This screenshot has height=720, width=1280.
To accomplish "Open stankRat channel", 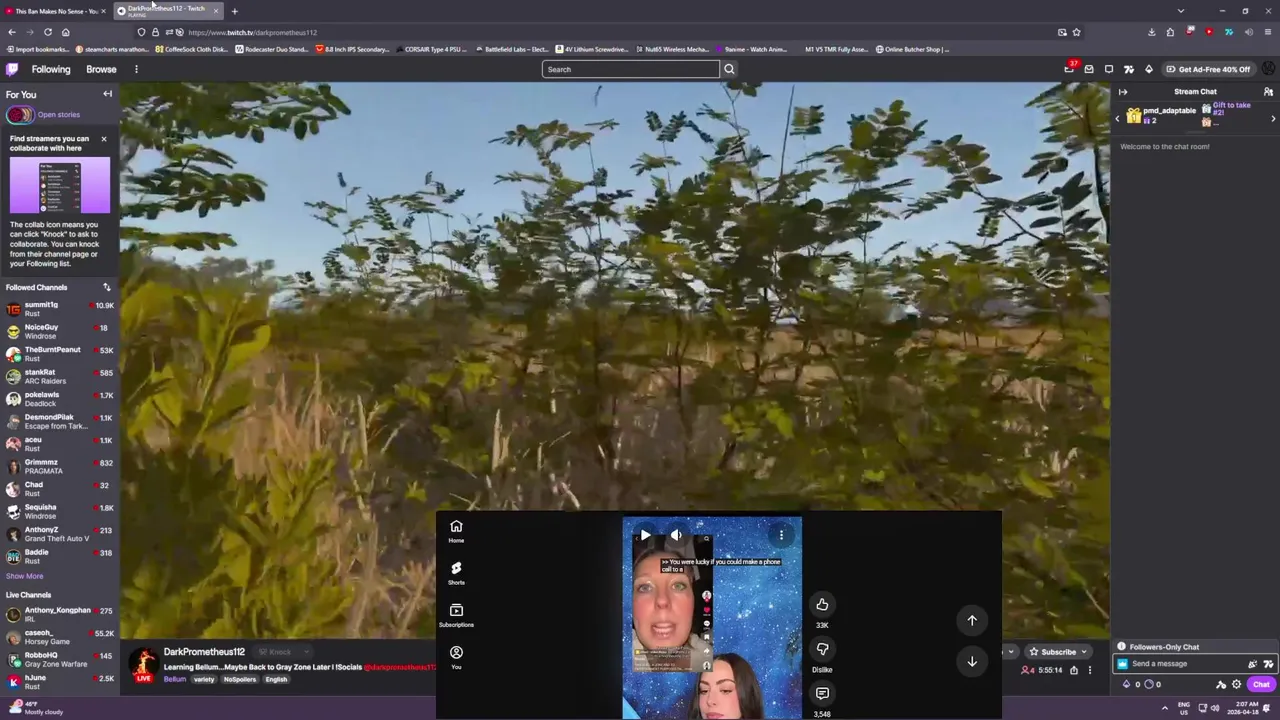I will pos(60,376).
